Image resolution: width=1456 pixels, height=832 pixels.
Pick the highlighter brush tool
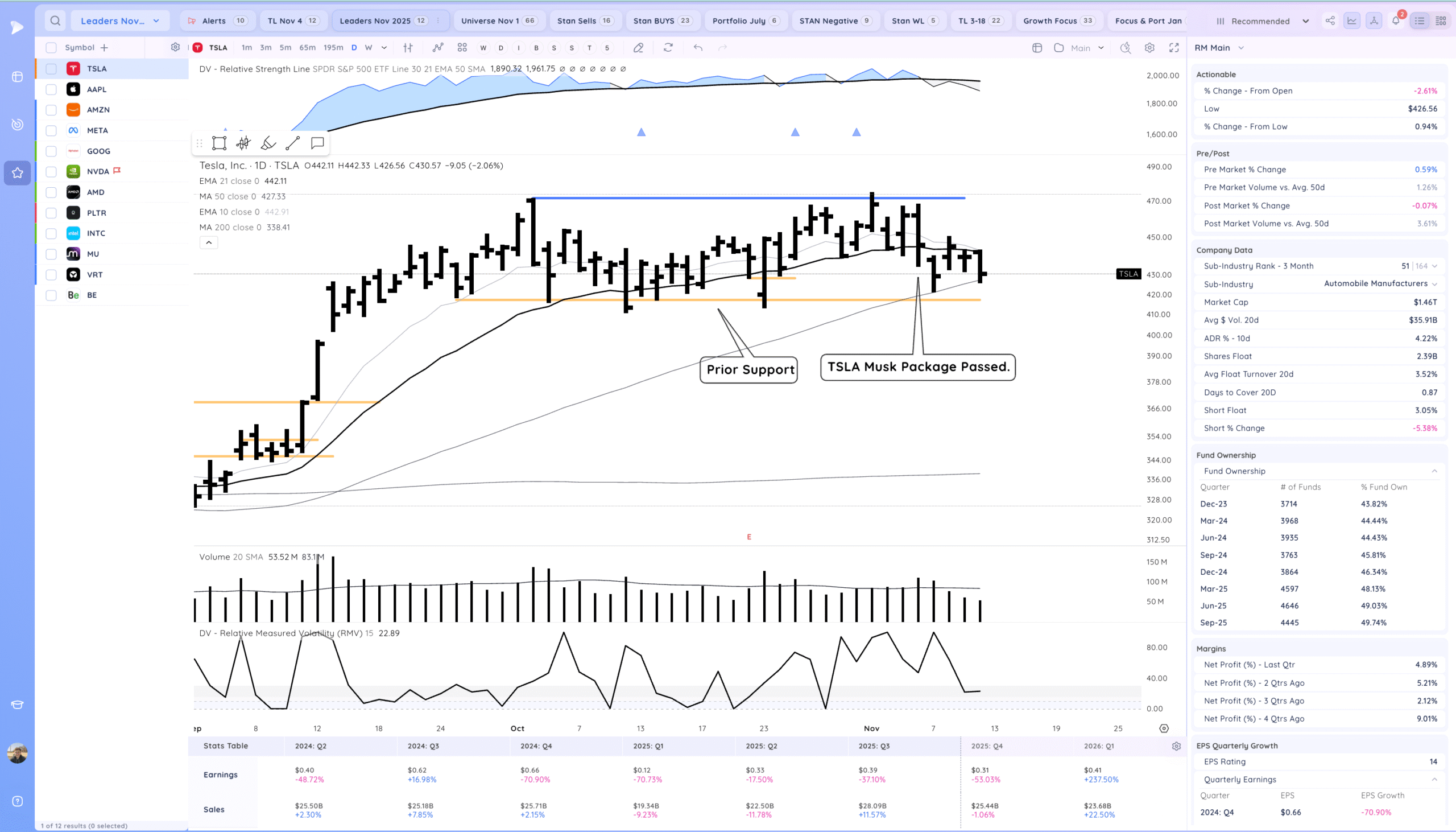point(268,143)
